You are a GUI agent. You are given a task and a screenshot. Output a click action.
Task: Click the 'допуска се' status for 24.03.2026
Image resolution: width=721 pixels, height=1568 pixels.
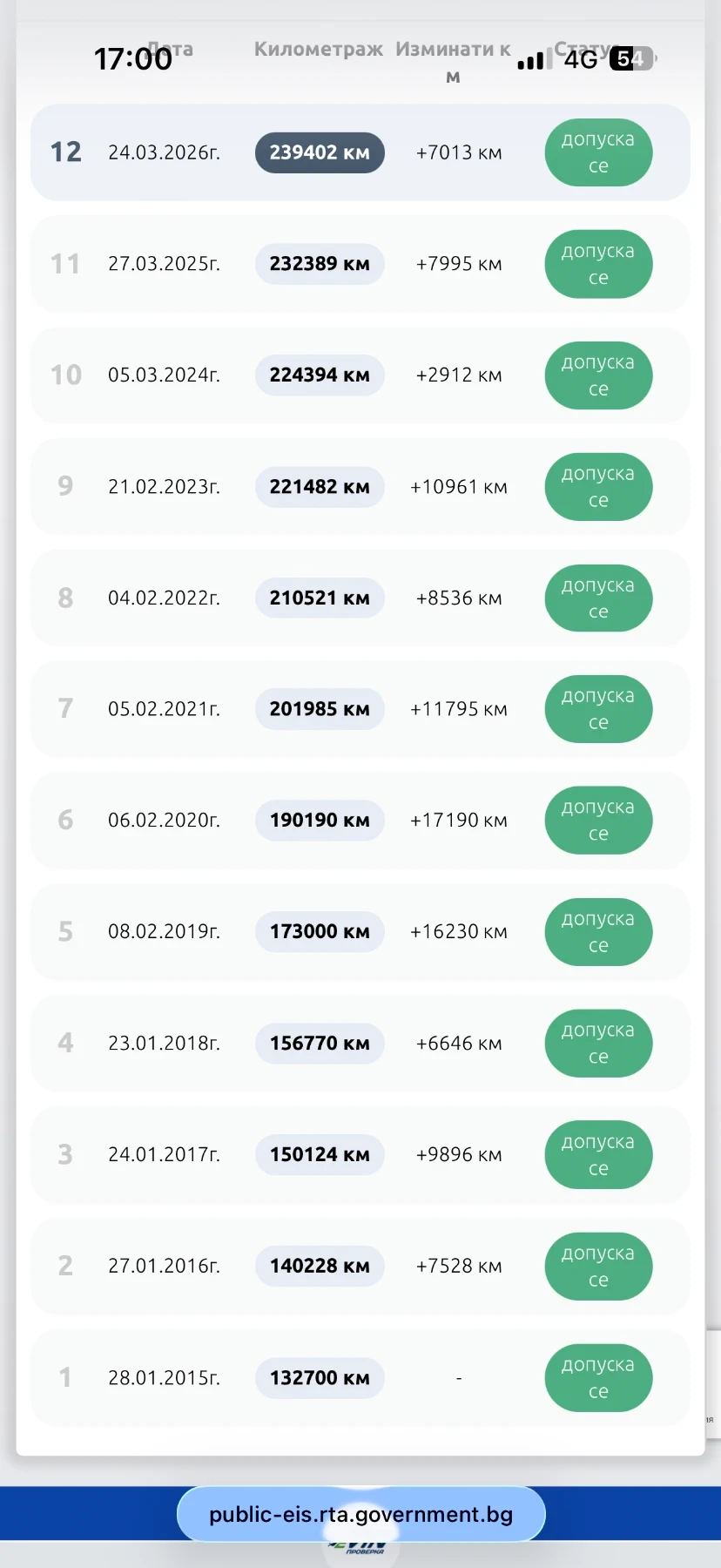coord(598,152)
